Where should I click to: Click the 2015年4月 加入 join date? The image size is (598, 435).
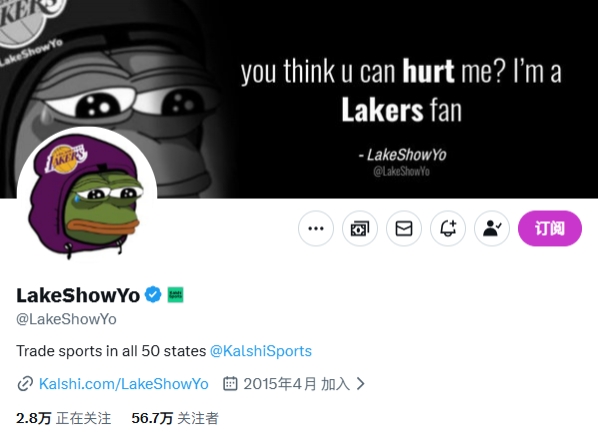[297, 384]
